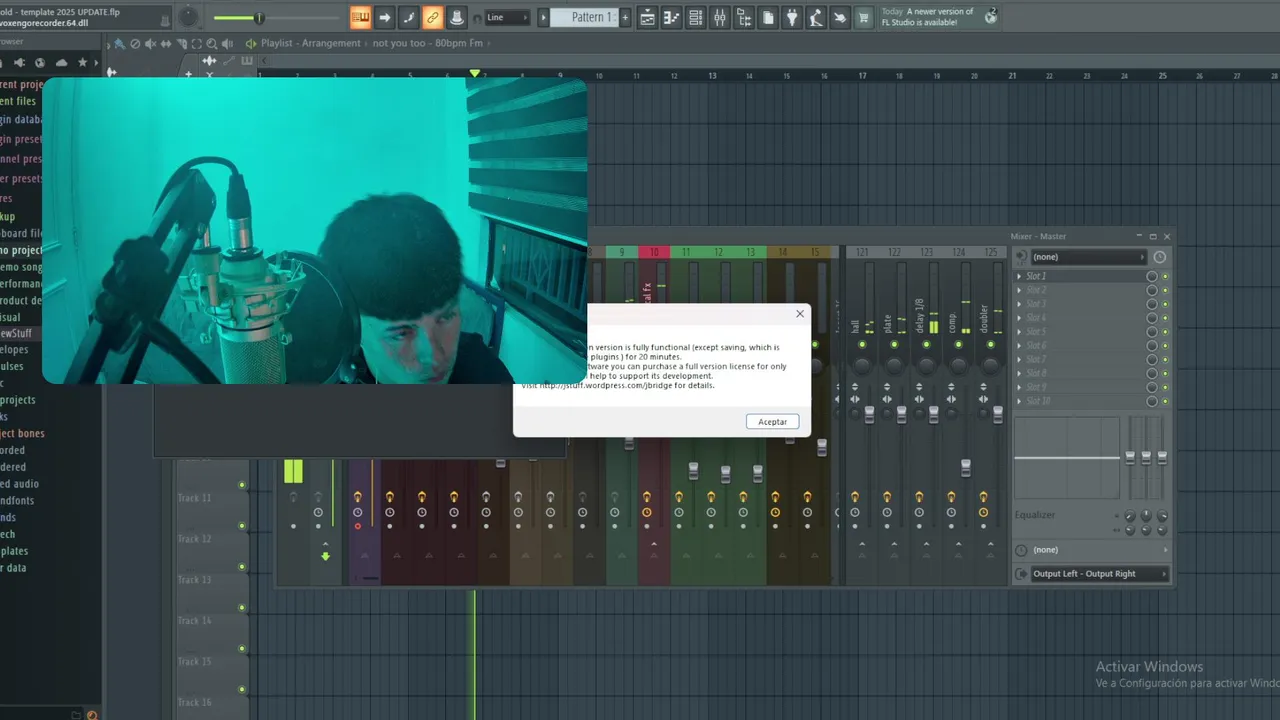Select the Track 15 label in the playlist
The height and width of the screenshot is (720, 1280).
(194, 661)
